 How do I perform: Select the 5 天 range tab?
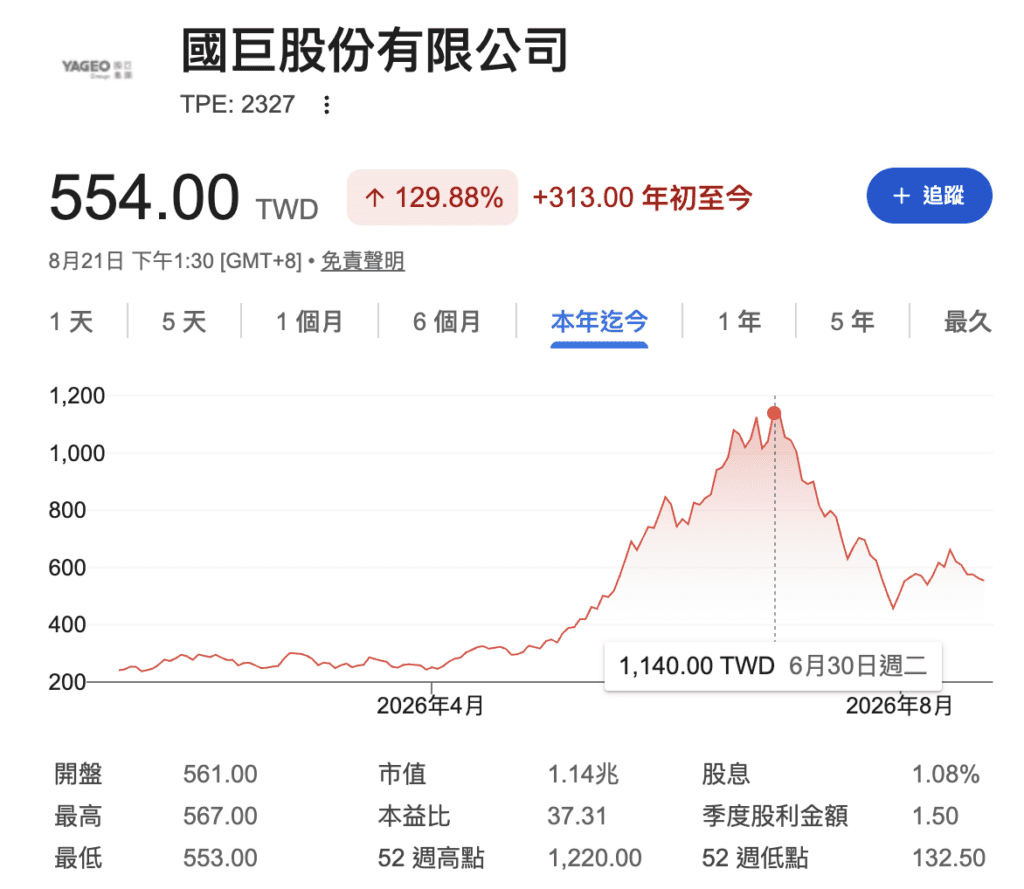click(x=184, y=321)
